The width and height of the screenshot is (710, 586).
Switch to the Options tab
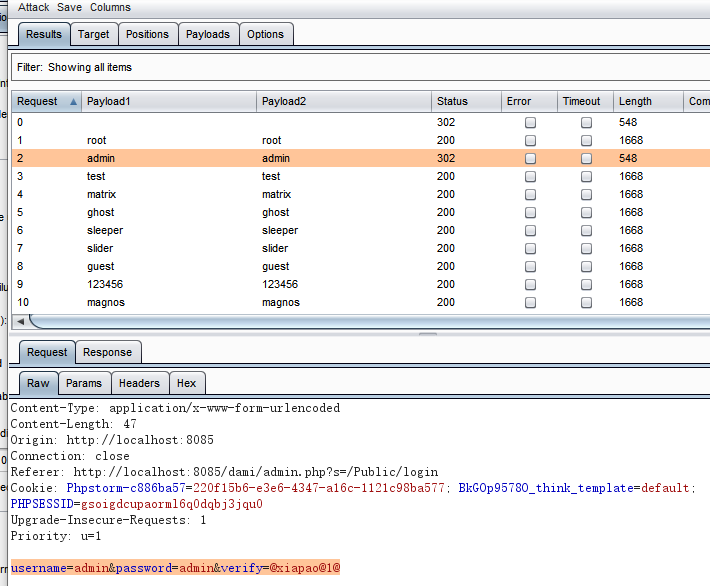click(x=266, y=34)
